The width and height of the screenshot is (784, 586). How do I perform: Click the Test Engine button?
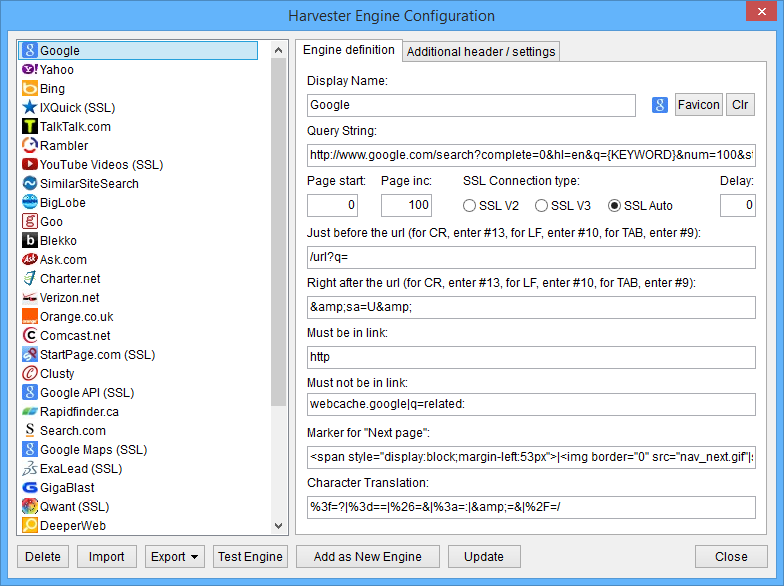point(250,557)
